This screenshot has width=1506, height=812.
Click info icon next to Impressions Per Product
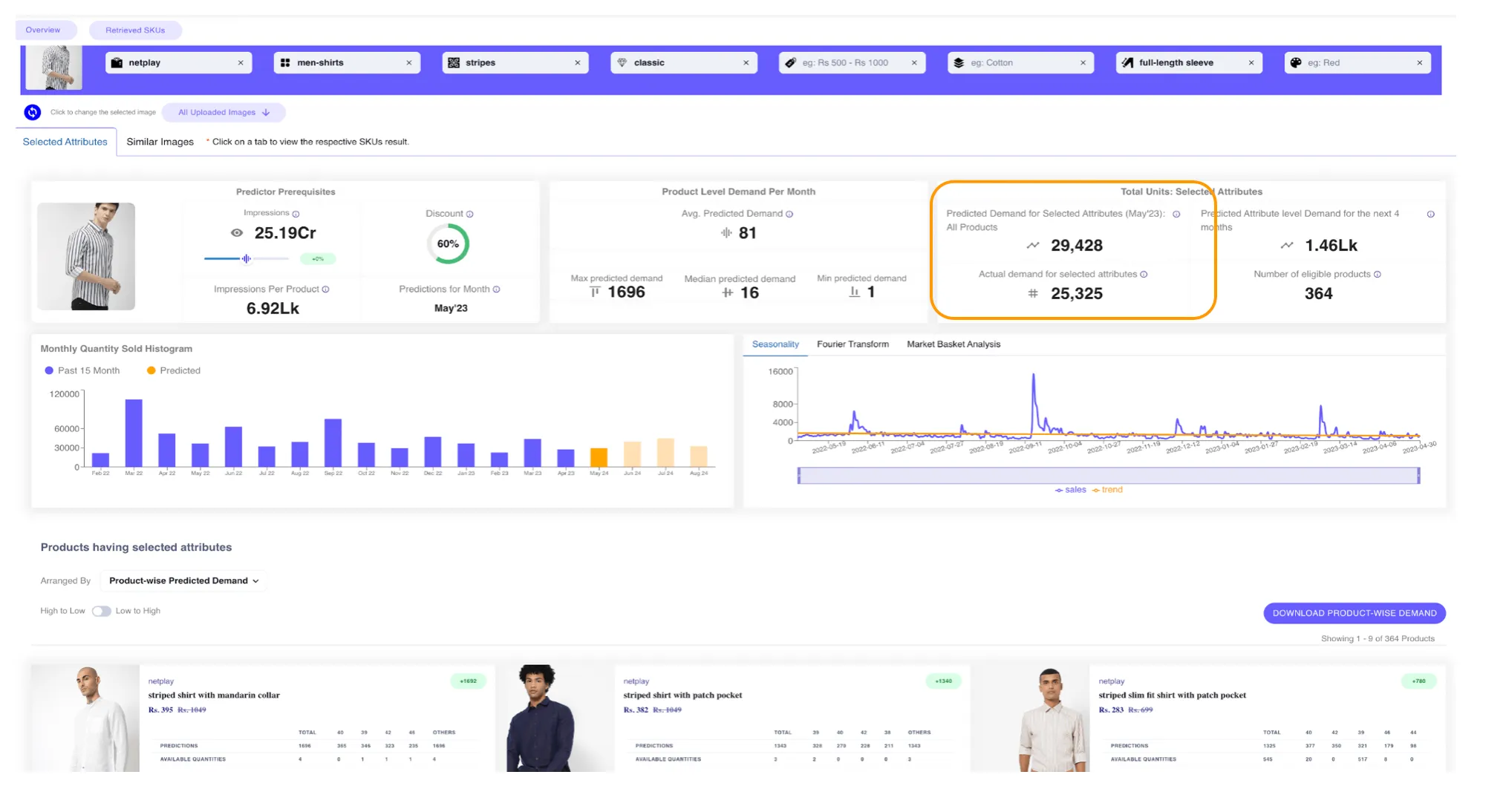[325, 289]
